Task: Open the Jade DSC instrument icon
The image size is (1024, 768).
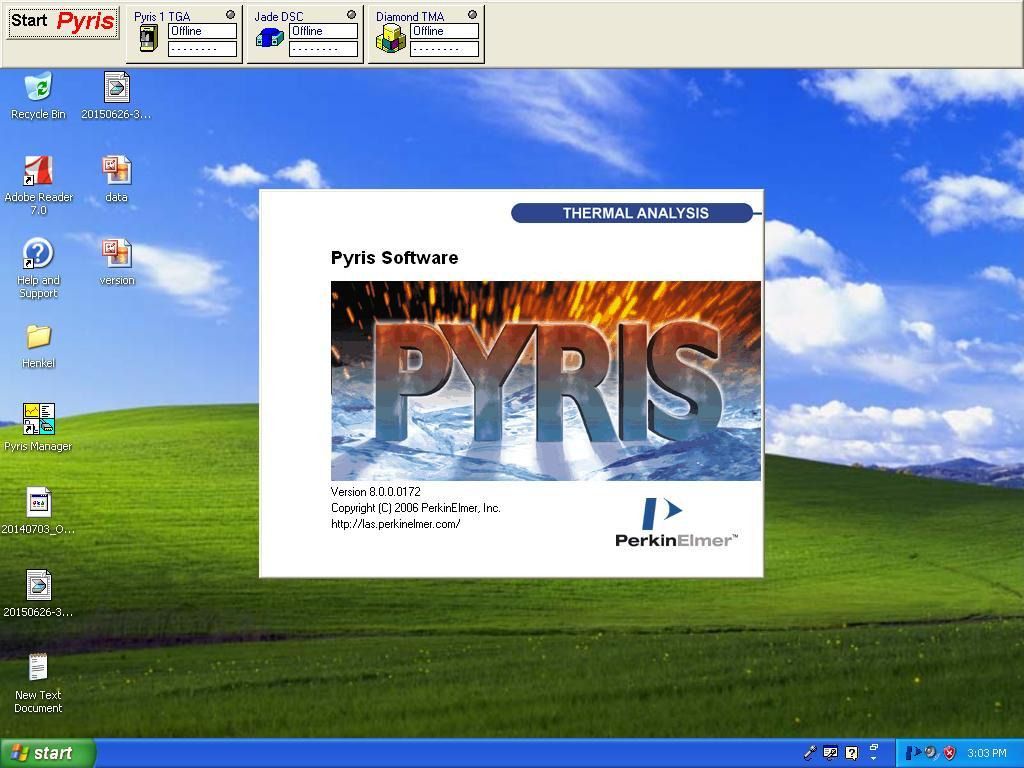Action: point(269,39)
